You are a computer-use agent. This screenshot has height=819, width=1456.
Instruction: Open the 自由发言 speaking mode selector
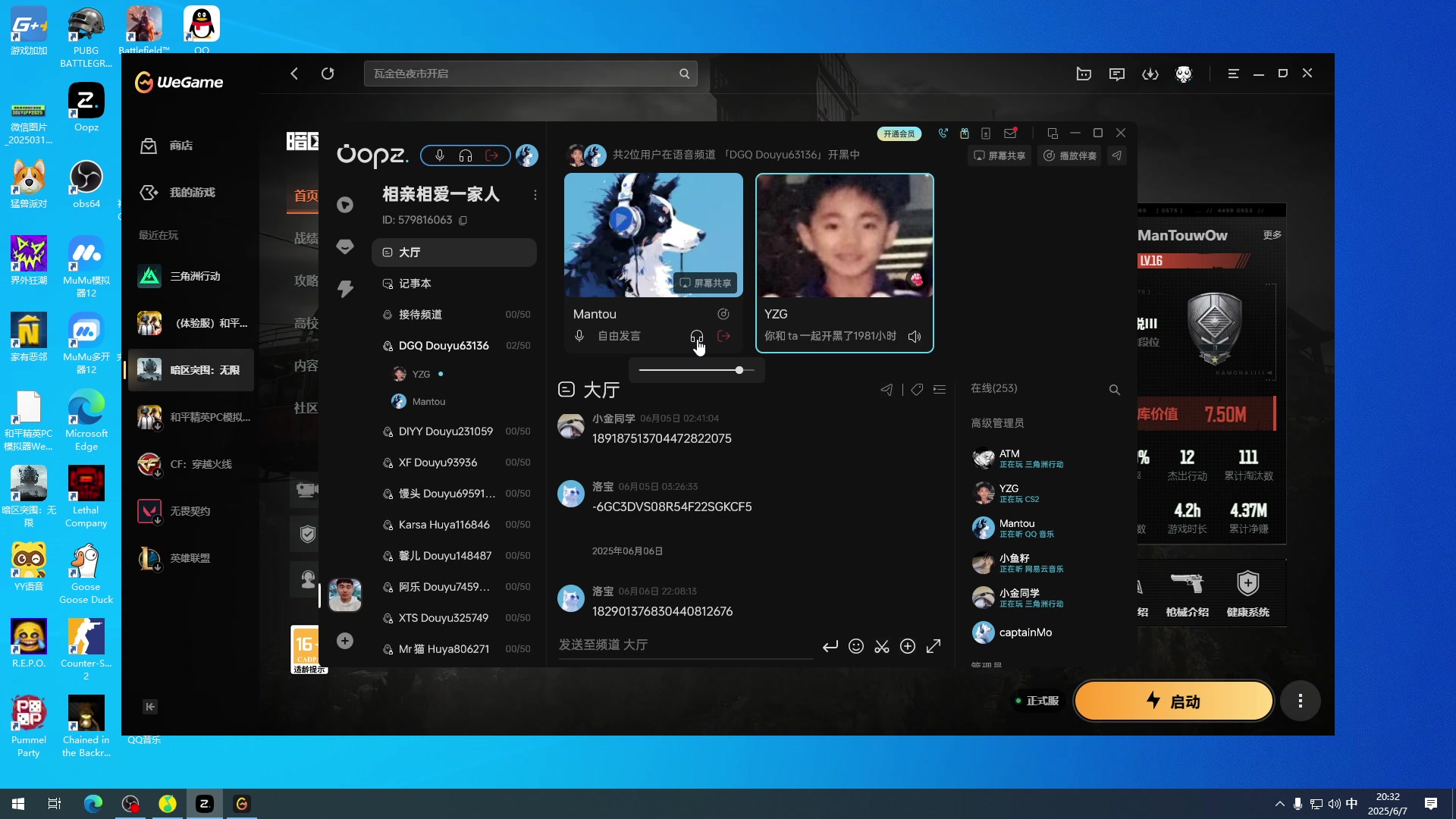click(619, 336)
